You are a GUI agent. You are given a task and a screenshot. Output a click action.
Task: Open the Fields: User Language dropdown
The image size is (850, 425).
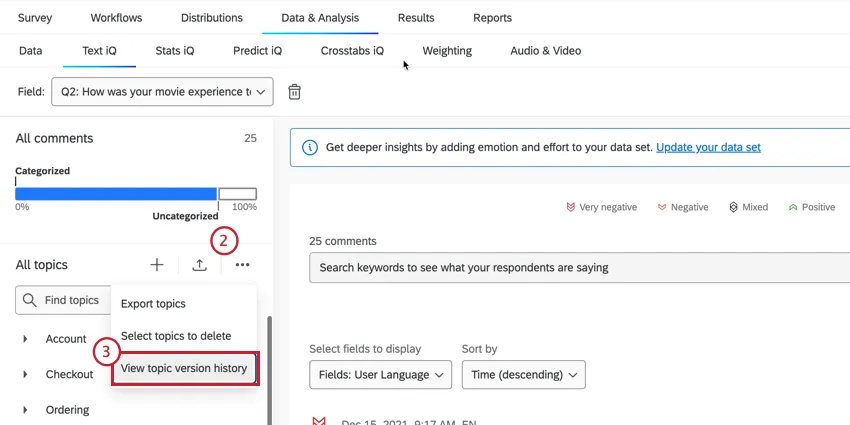[380, 375]
